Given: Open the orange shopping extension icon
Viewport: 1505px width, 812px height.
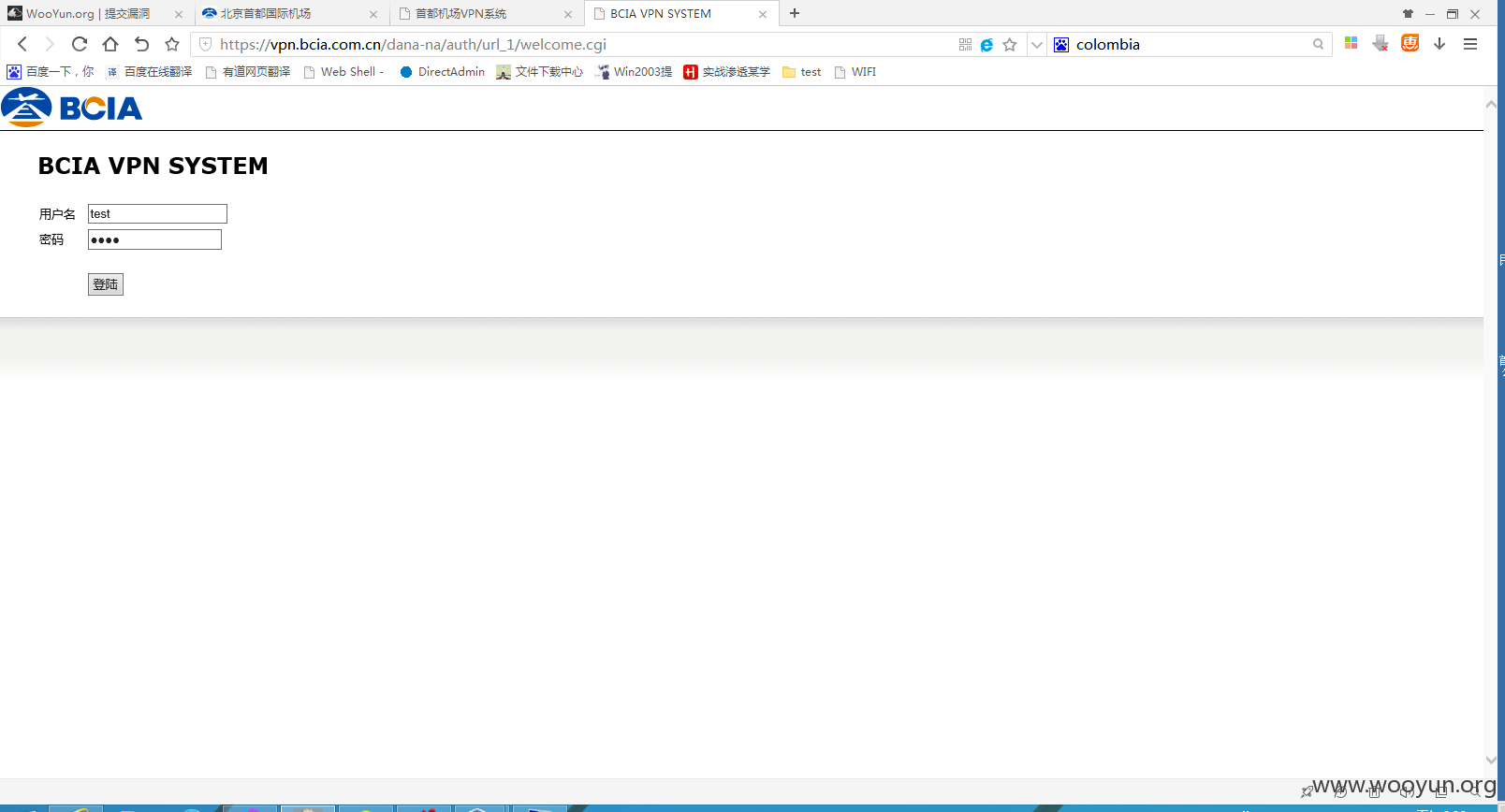Looking at the screenshot, I should 1410,43.
